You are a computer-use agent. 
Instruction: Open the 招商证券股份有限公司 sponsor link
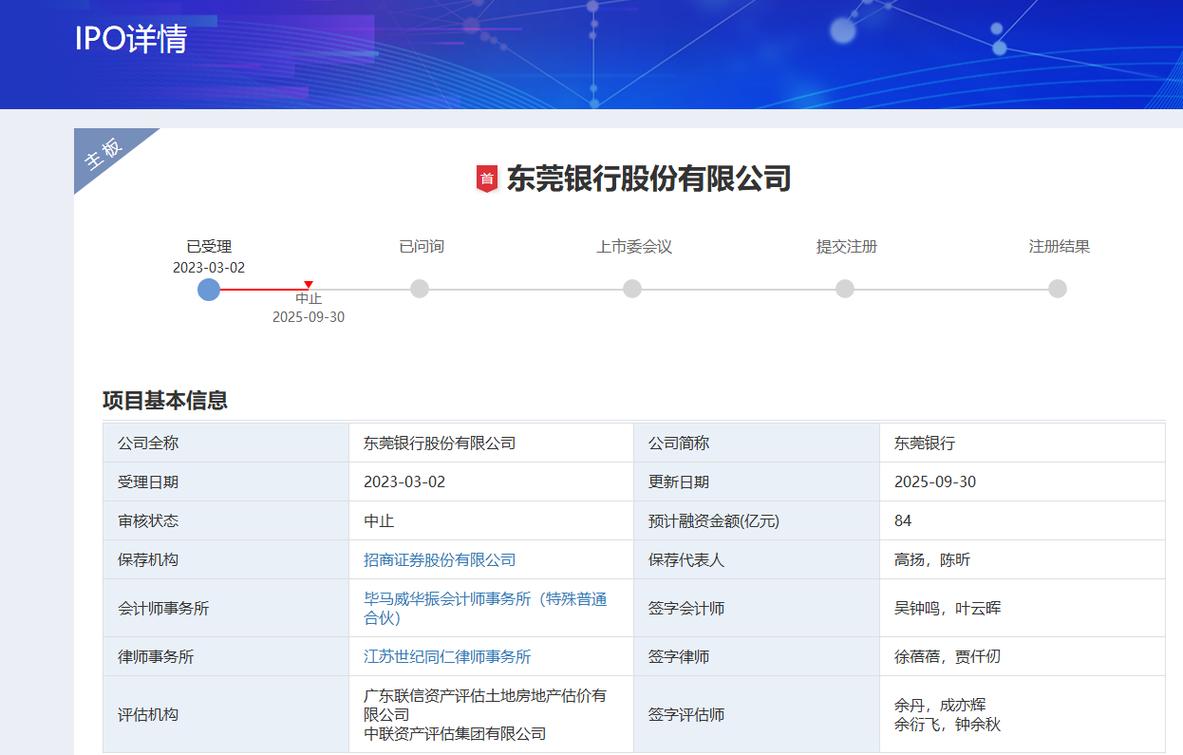pyautogui.click(x=438, y=560)
